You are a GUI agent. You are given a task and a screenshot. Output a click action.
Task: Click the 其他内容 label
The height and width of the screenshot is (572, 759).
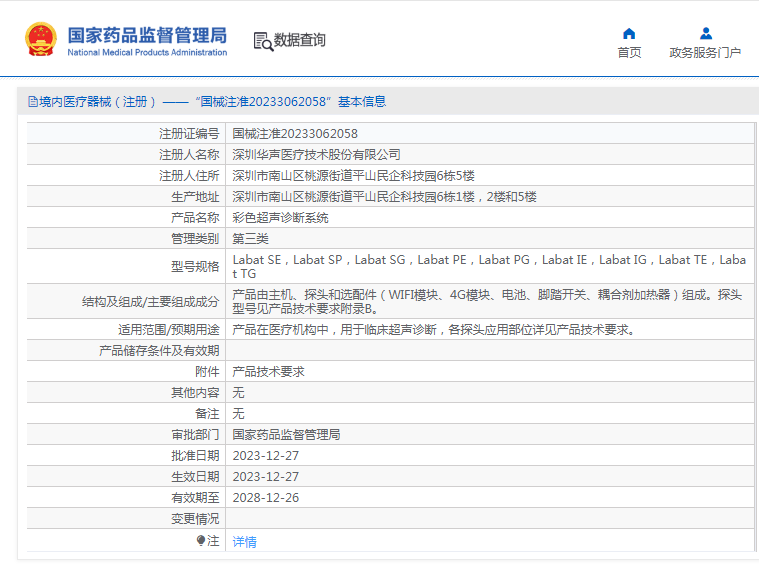tap(195, 392)
